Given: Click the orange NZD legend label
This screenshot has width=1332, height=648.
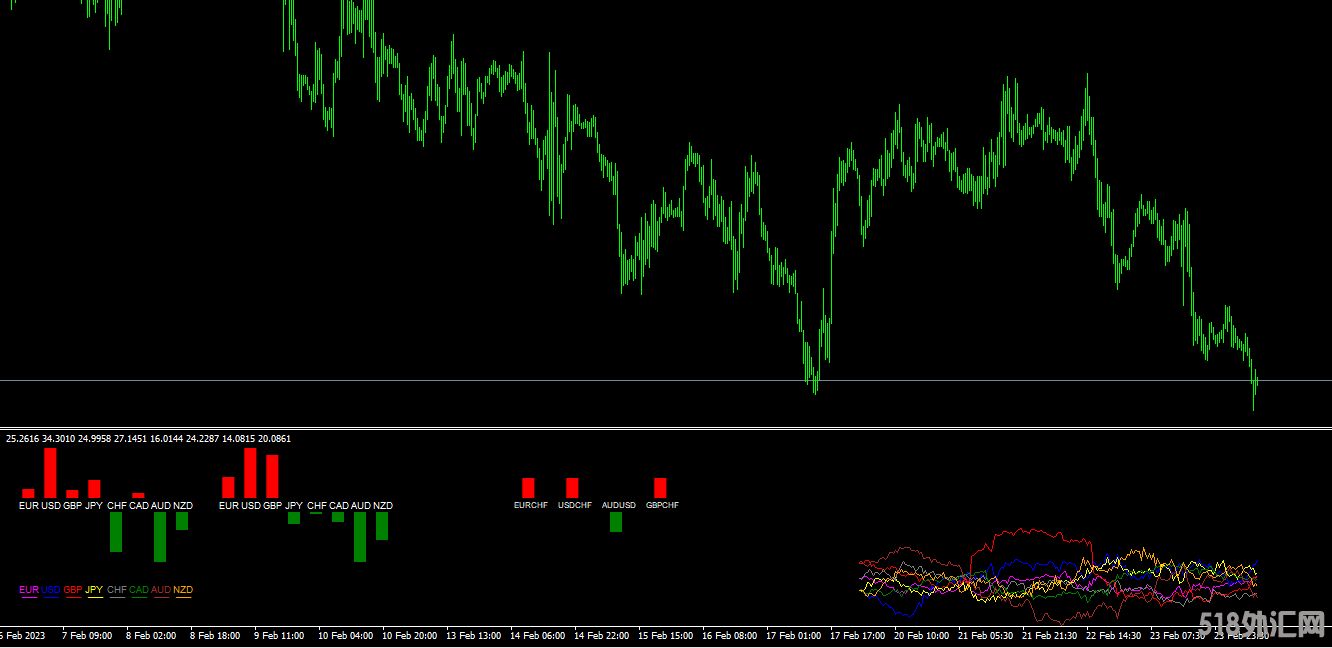Looking at the screenshot, I should [x=183, y=590].
